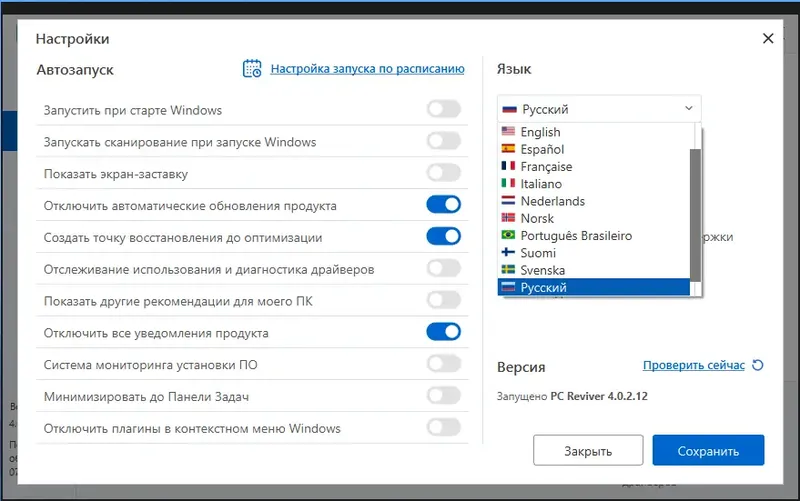Click the Закрыть button
800x501 pixels.
588,450
